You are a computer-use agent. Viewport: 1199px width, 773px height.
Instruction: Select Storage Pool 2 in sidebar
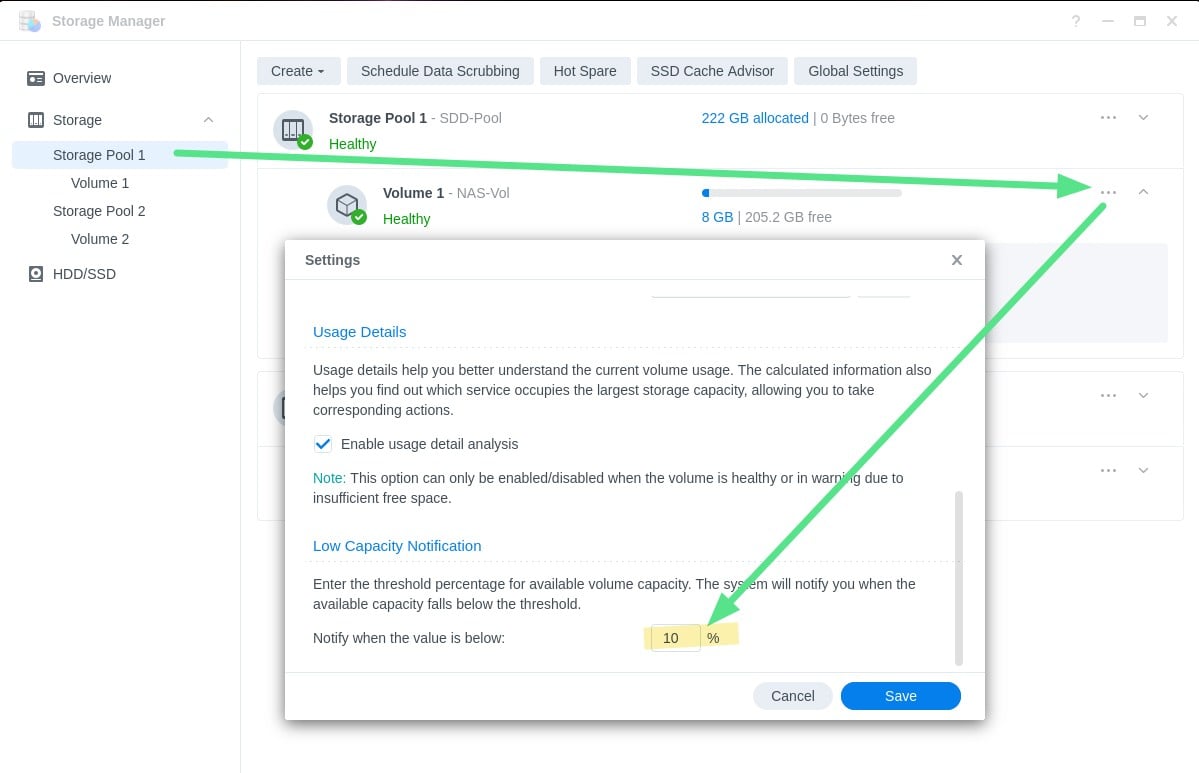99,211
